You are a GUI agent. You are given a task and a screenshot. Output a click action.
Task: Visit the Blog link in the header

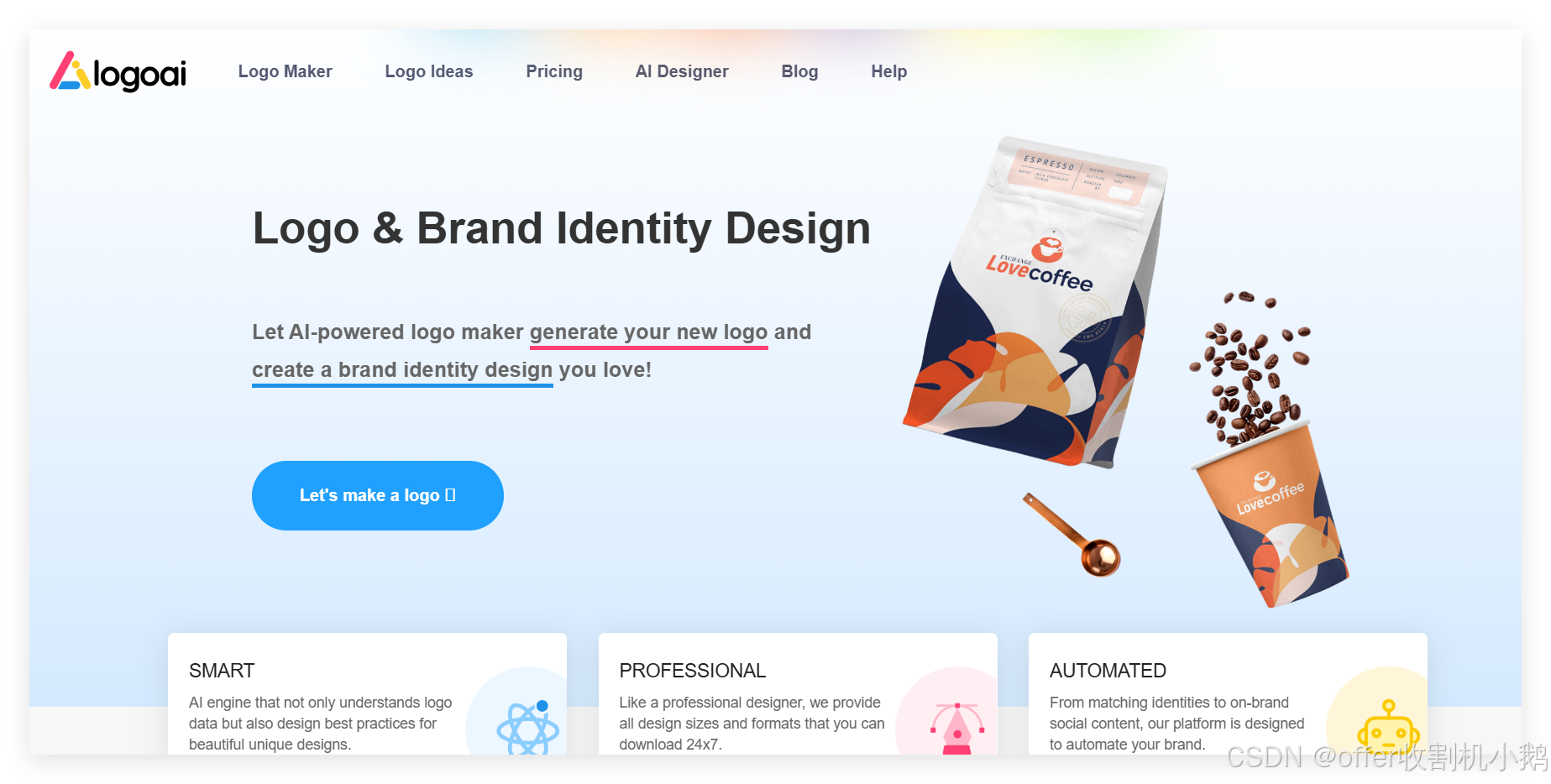point(799,71)
